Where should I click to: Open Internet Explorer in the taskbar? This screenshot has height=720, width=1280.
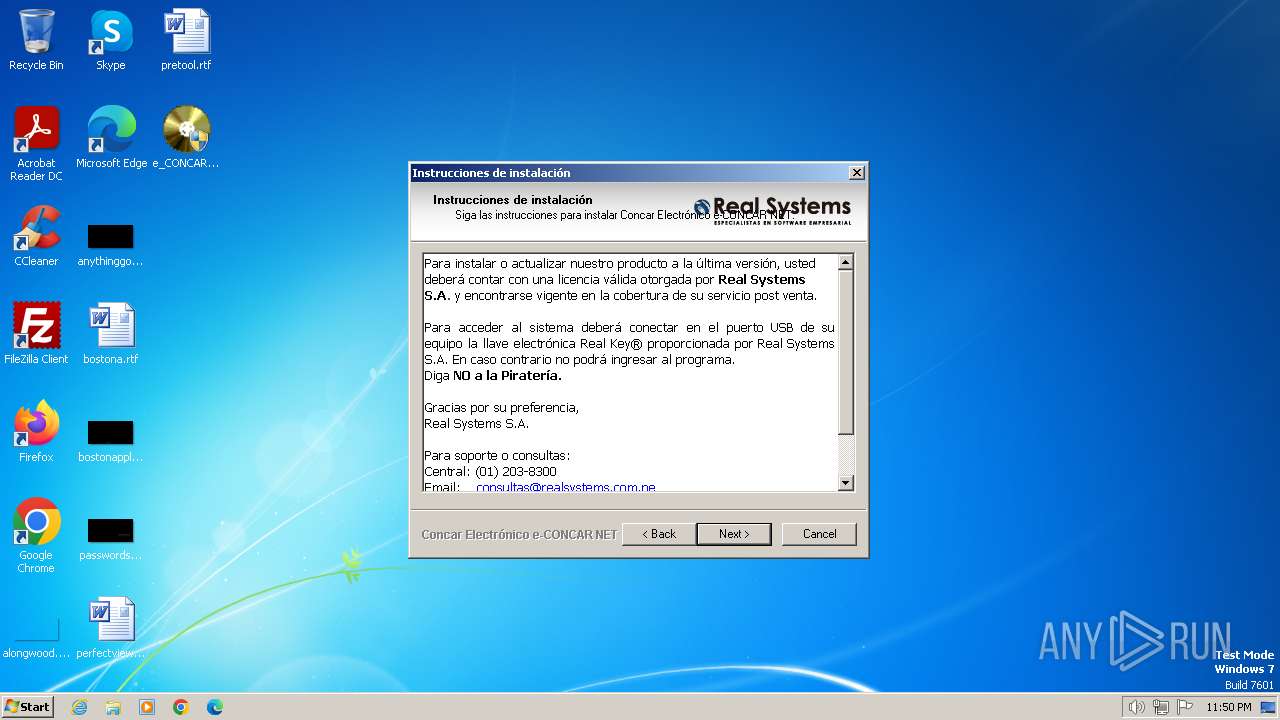tap(79, 707)
